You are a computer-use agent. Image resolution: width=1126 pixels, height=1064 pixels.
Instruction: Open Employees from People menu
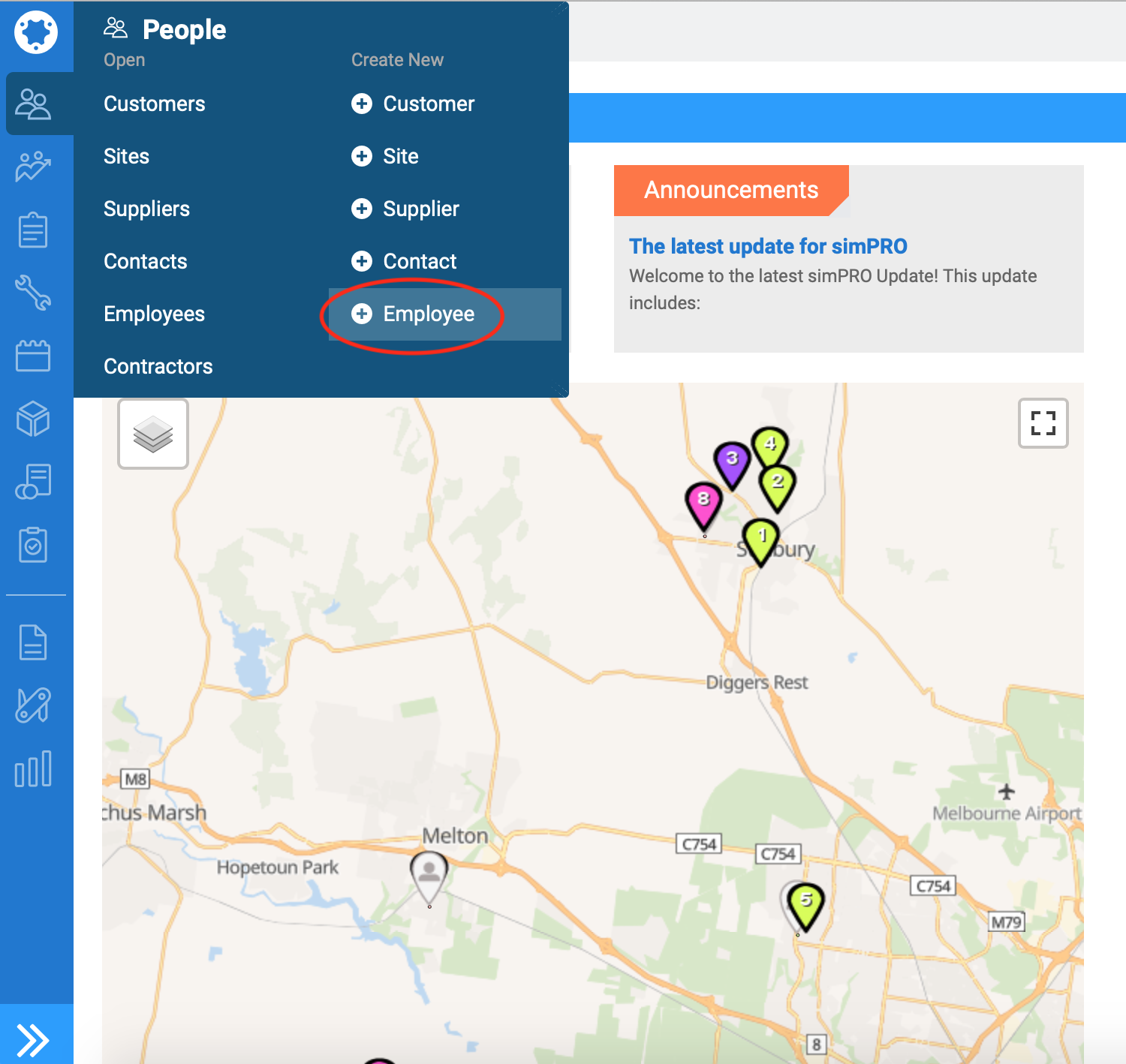[x=154, y=314]
